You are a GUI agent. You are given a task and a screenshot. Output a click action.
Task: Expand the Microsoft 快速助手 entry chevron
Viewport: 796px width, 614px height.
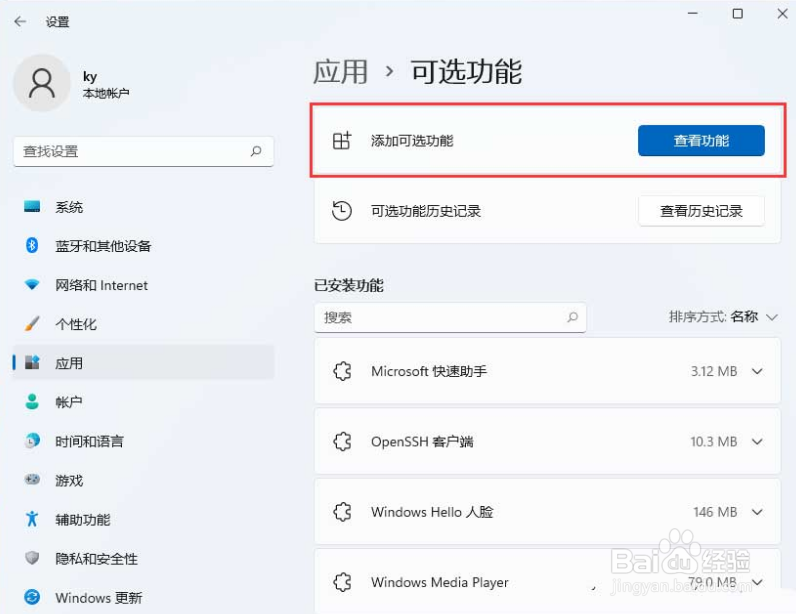(x=757, y=371)
